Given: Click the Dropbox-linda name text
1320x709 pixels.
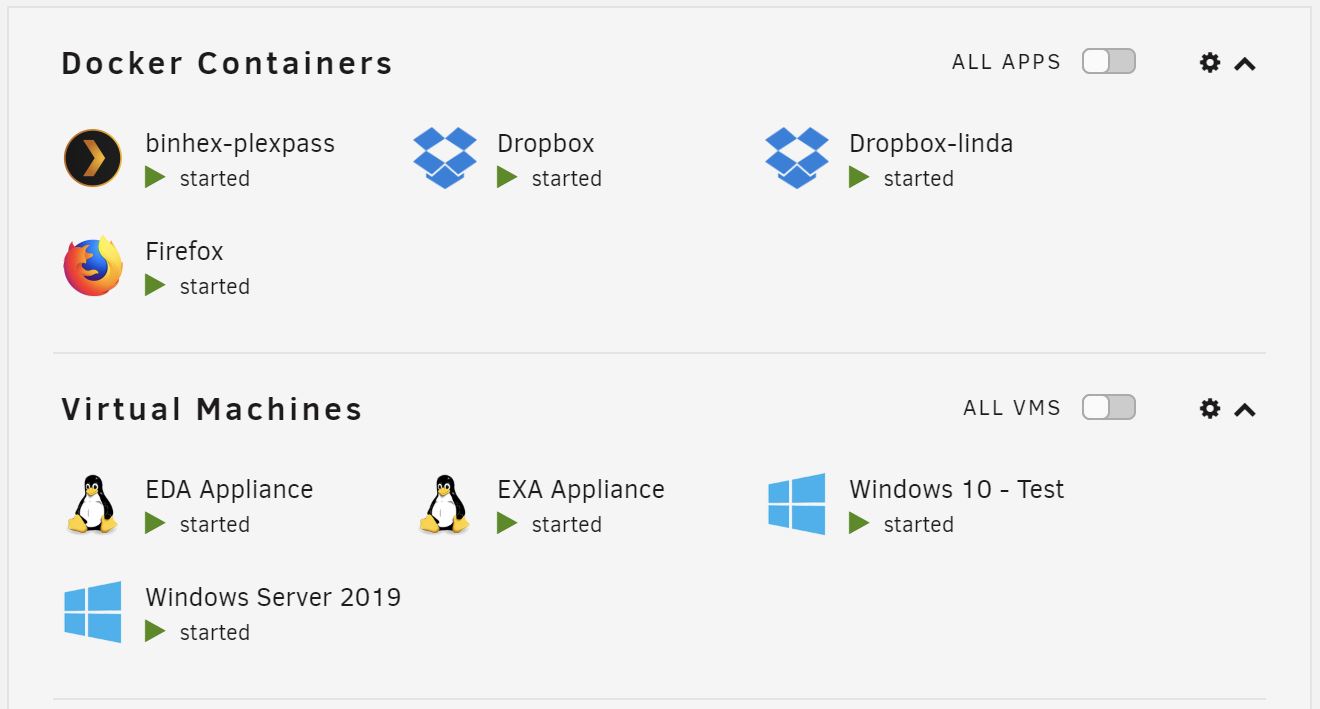Looking at the screenshot, I should click(931, 143).
